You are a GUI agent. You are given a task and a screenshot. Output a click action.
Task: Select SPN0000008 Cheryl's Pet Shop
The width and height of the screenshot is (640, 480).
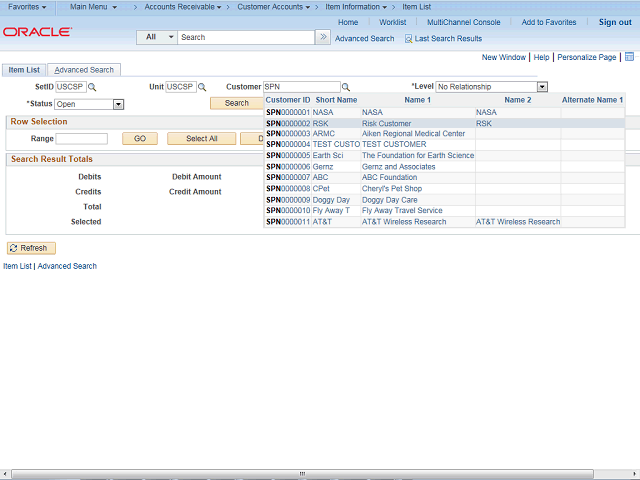(x=444, y=189)
